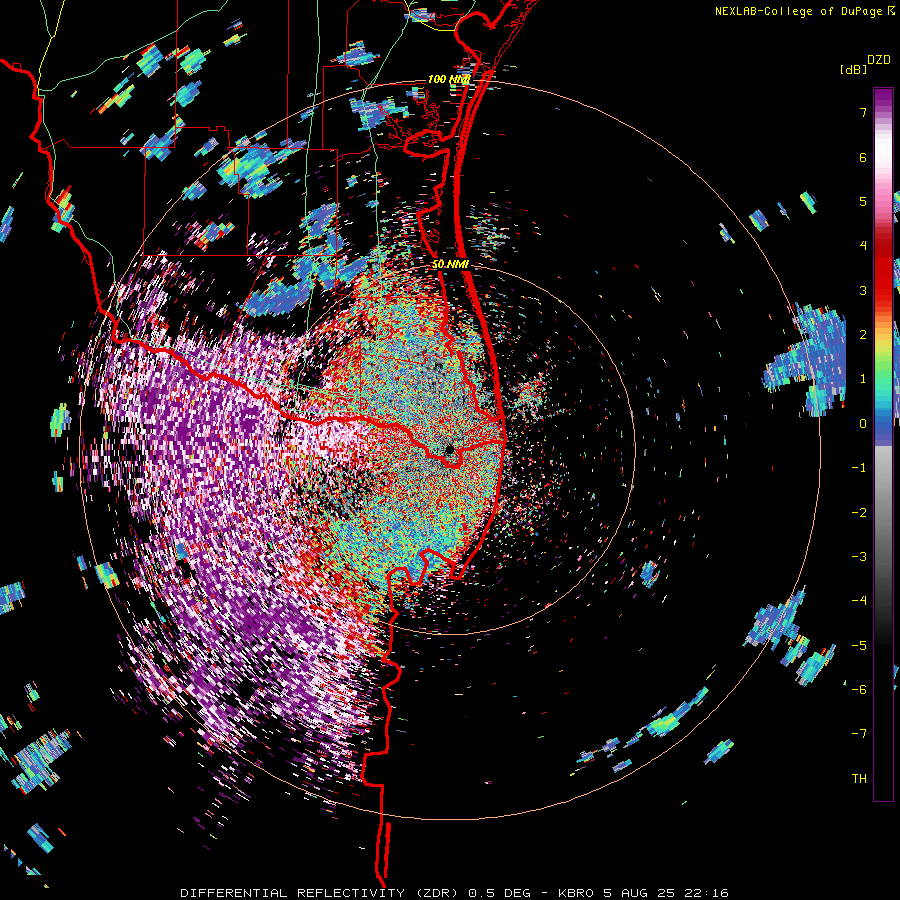This screenshot has width=900, height=900.
Task: Click the black radar site dot at the center
Action: tap(449, 449)
